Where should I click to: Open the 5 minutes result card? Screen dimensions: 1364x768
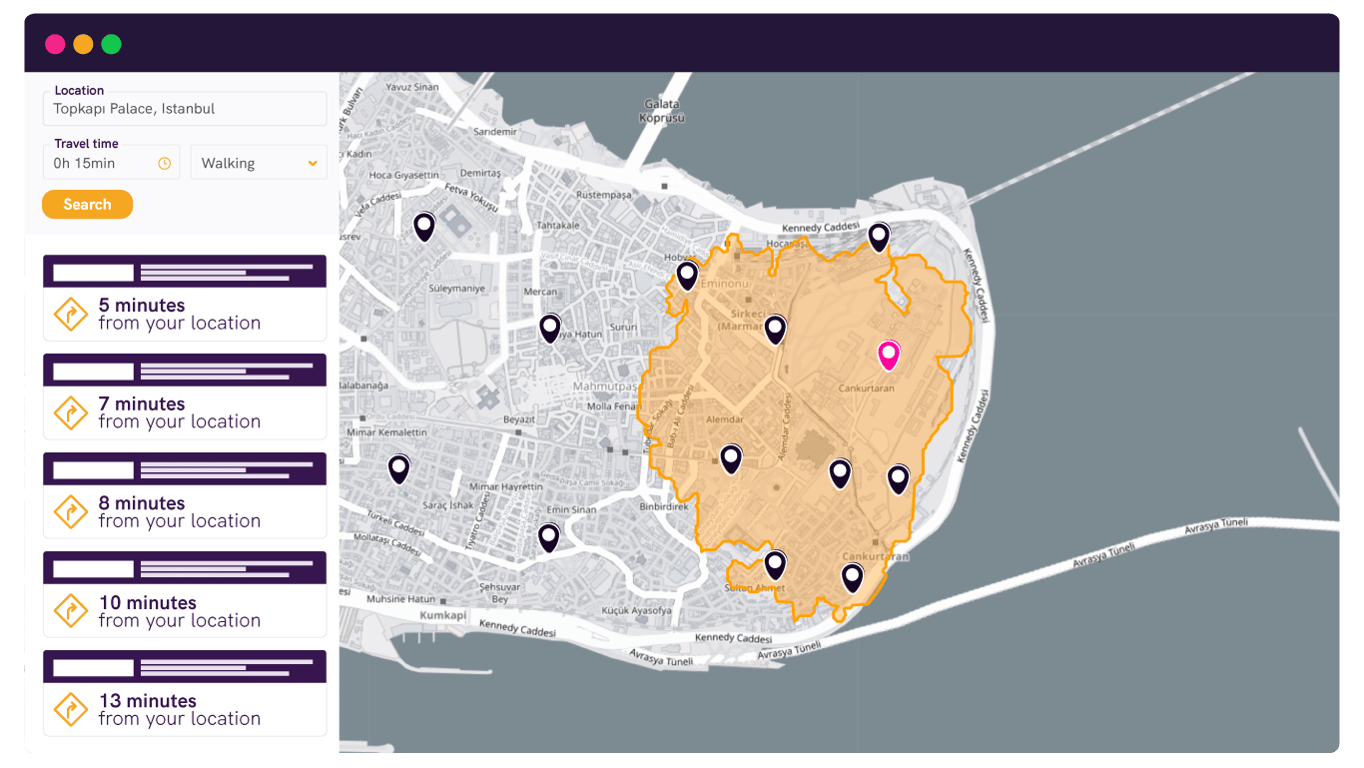point(185,298)
